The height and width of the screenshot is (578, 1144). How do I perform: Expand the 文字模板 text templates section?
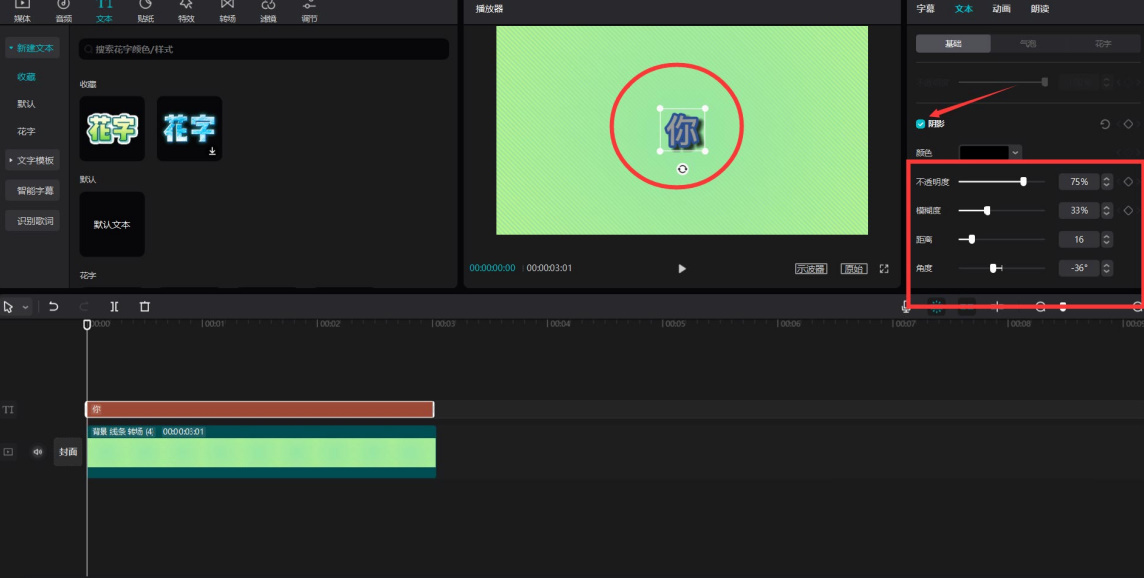point(31,160)
